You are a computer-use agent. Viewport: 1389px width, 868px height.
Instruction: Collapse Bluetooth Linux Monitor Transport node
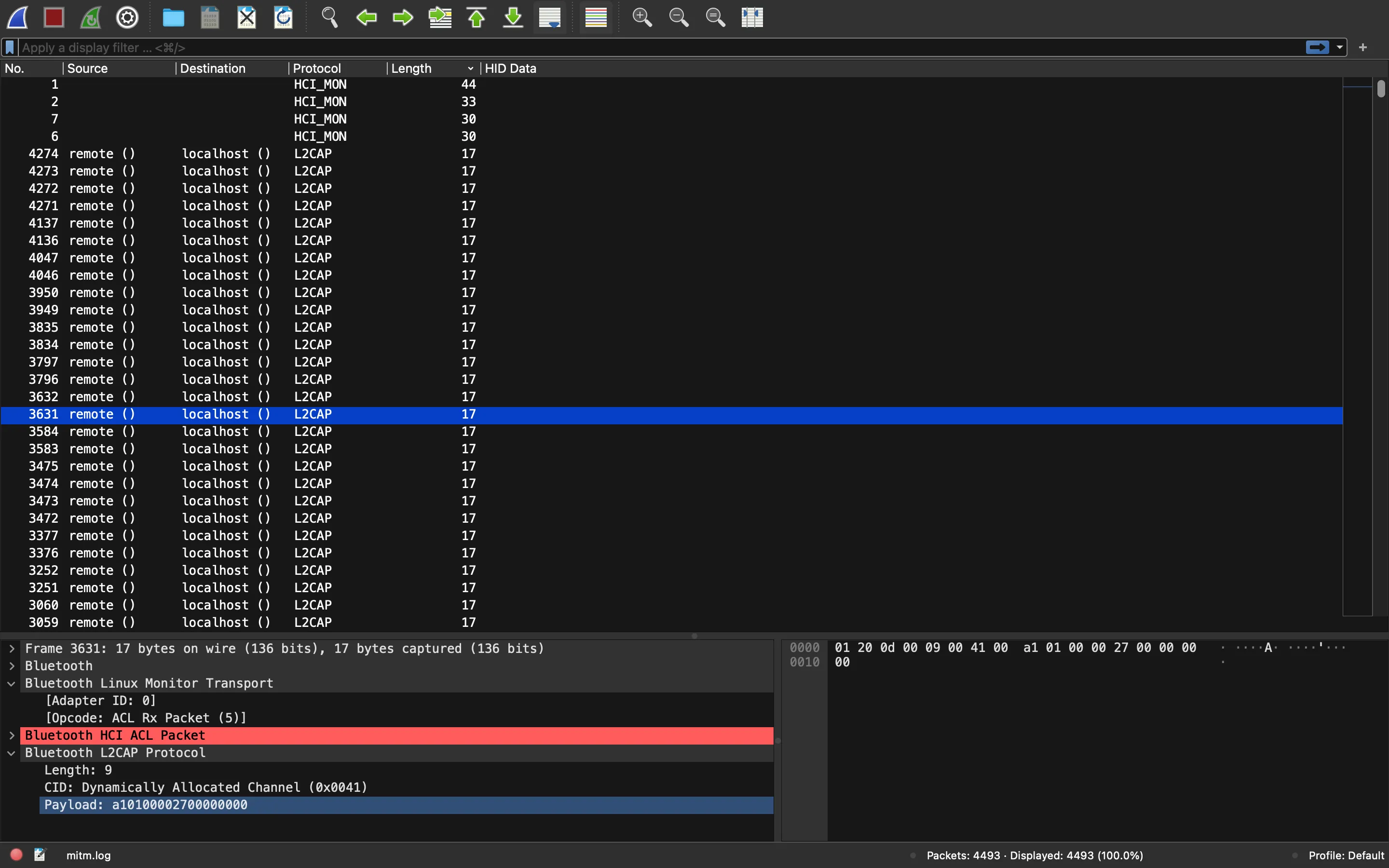tap(12, 683)
